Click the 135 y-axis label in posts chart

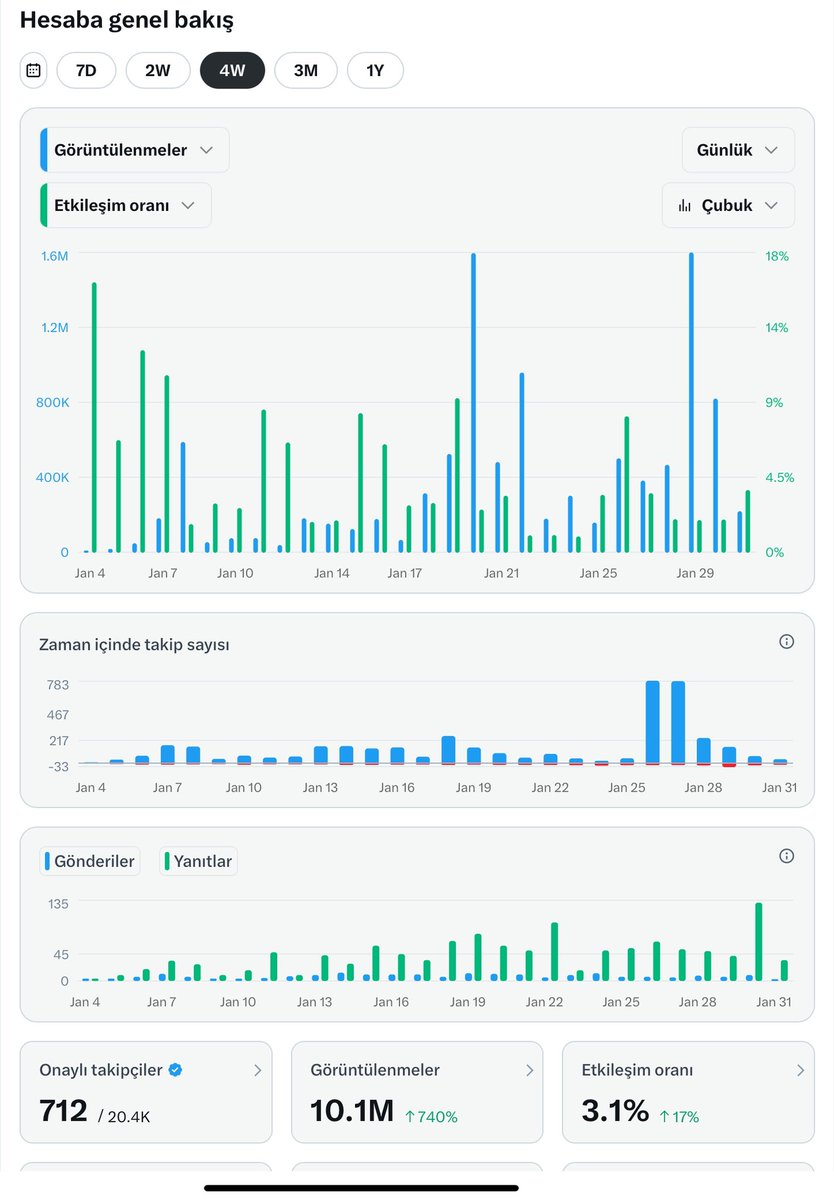57,903
